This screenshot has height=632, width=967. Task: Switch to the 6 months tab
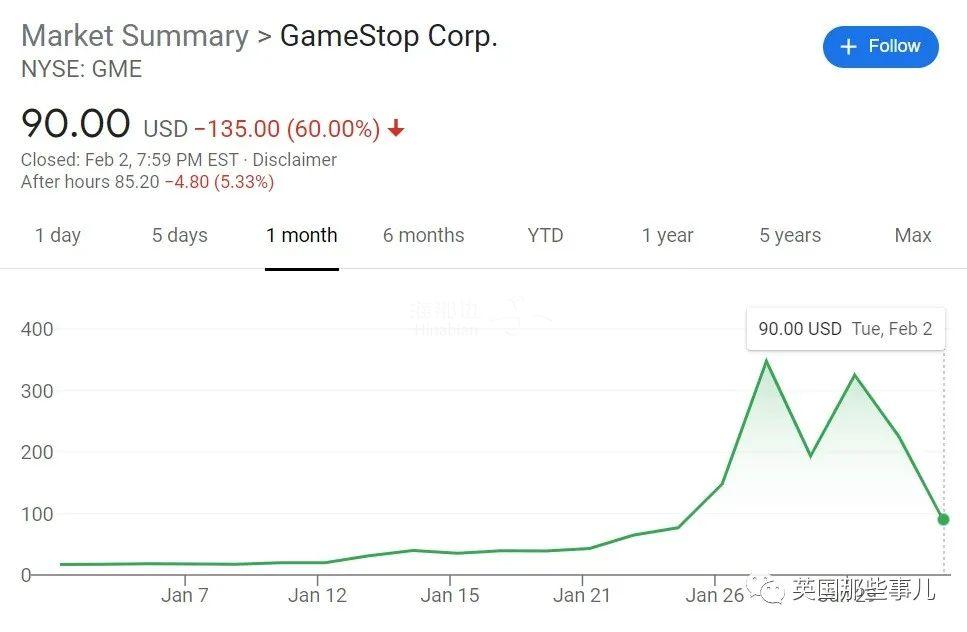click(424, 235)
